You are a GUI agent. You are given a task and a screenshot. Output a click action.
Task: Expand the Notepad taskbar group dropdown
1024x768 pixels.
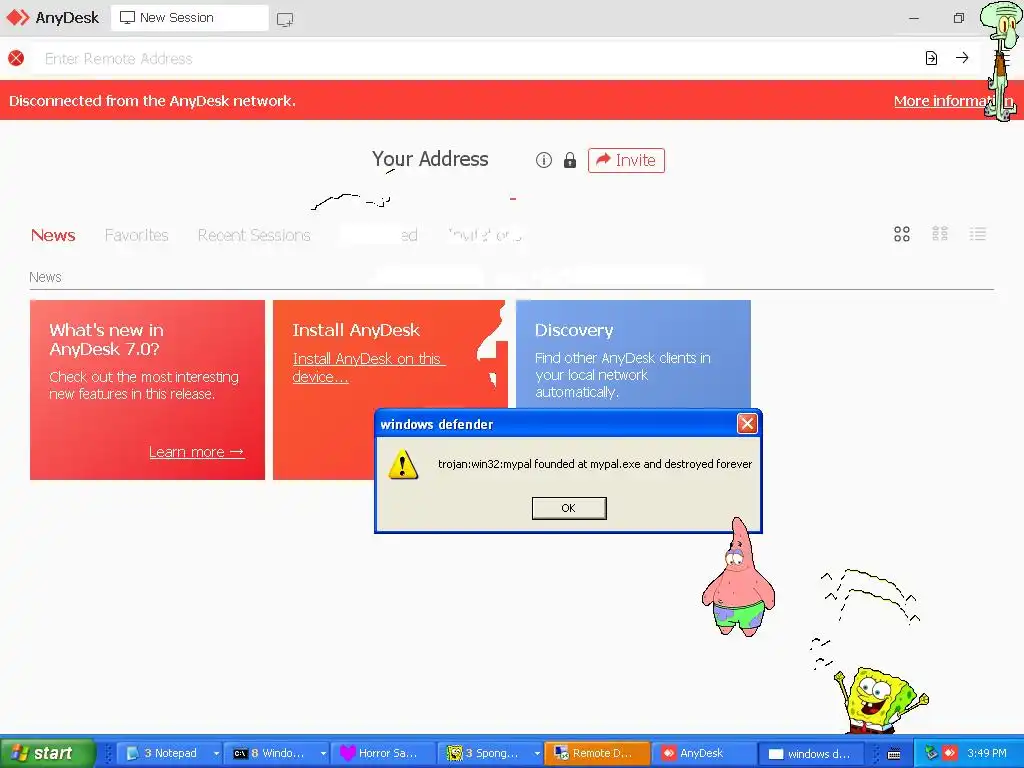click(216, 754)
